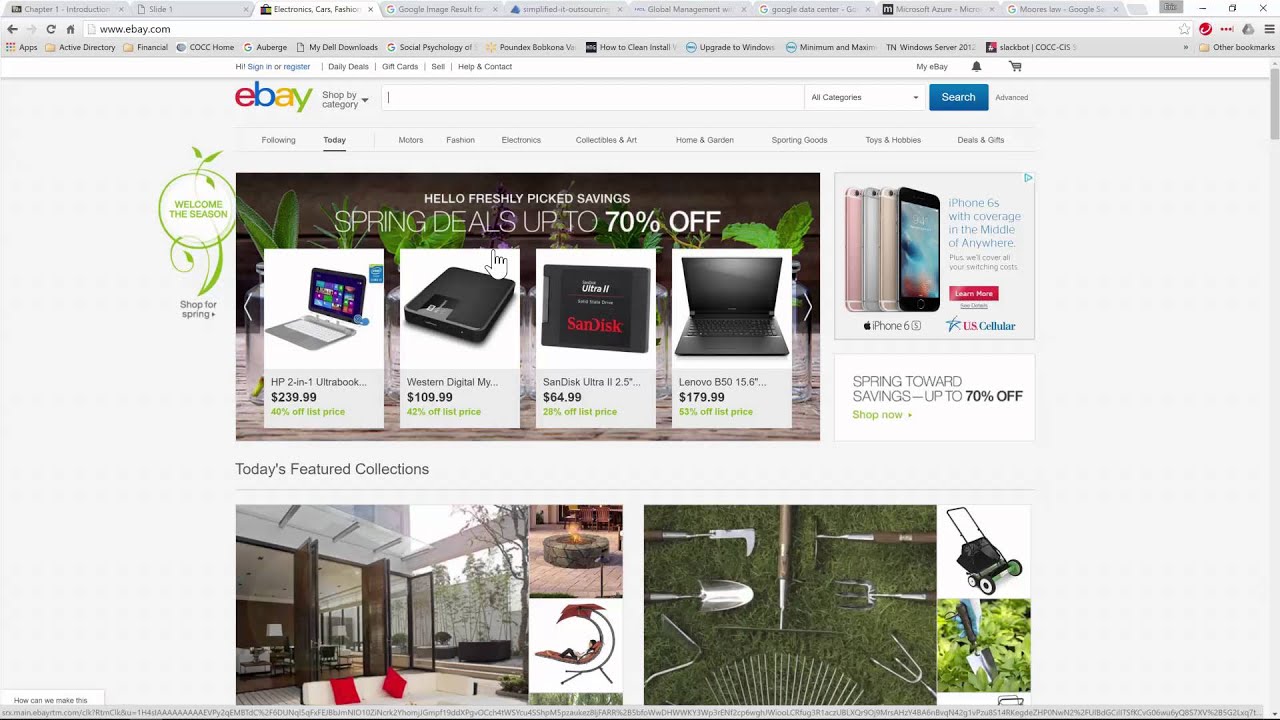Open the Western Digital My deal
The height and width of the screenshot is (720, 1280).
[x=459, y=338]
